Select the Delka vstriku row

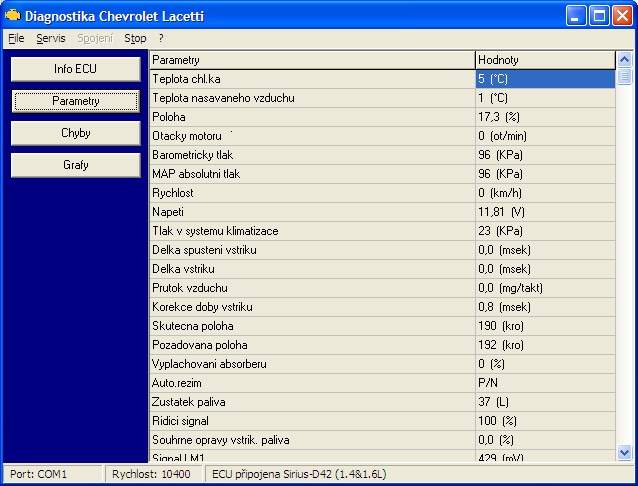tap(382, 269)
